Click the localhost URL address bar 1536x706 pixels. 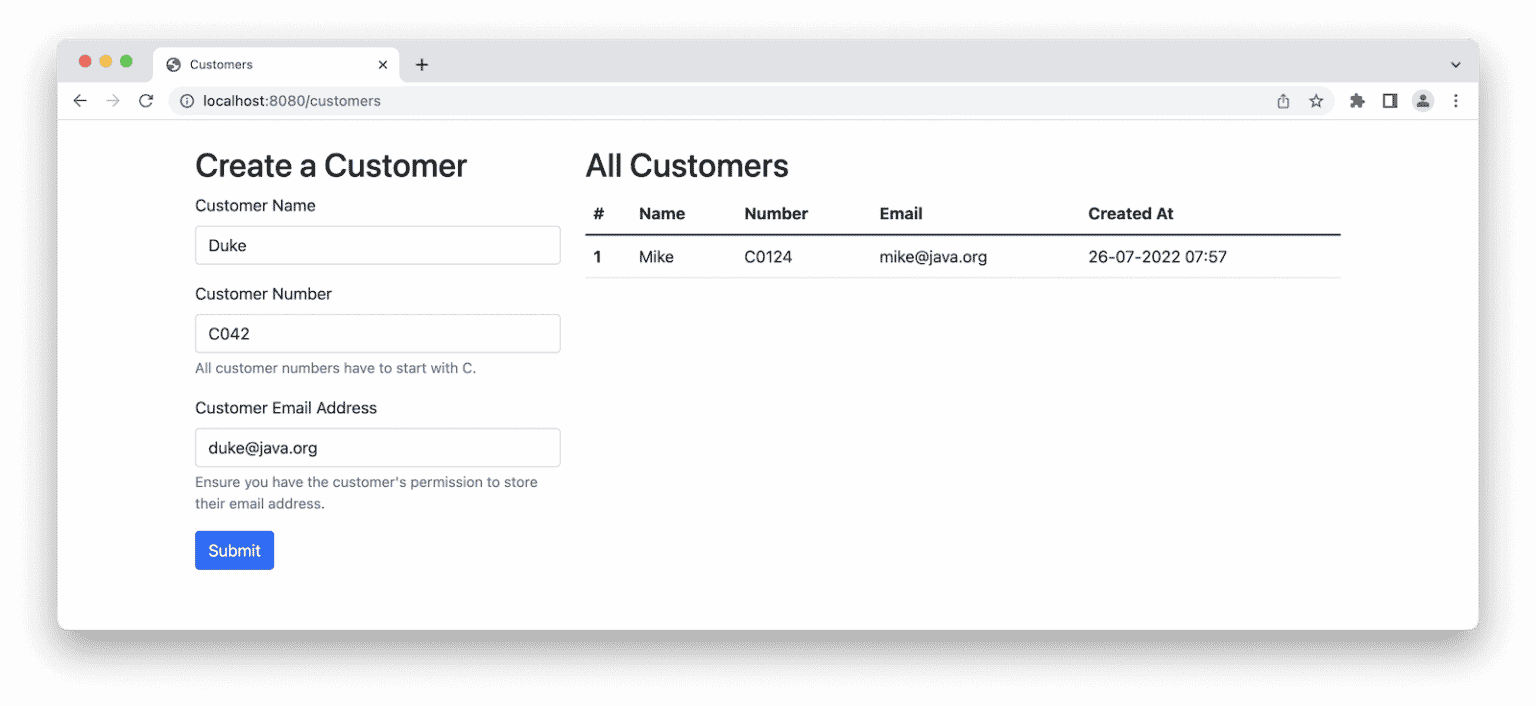[700, 101]
